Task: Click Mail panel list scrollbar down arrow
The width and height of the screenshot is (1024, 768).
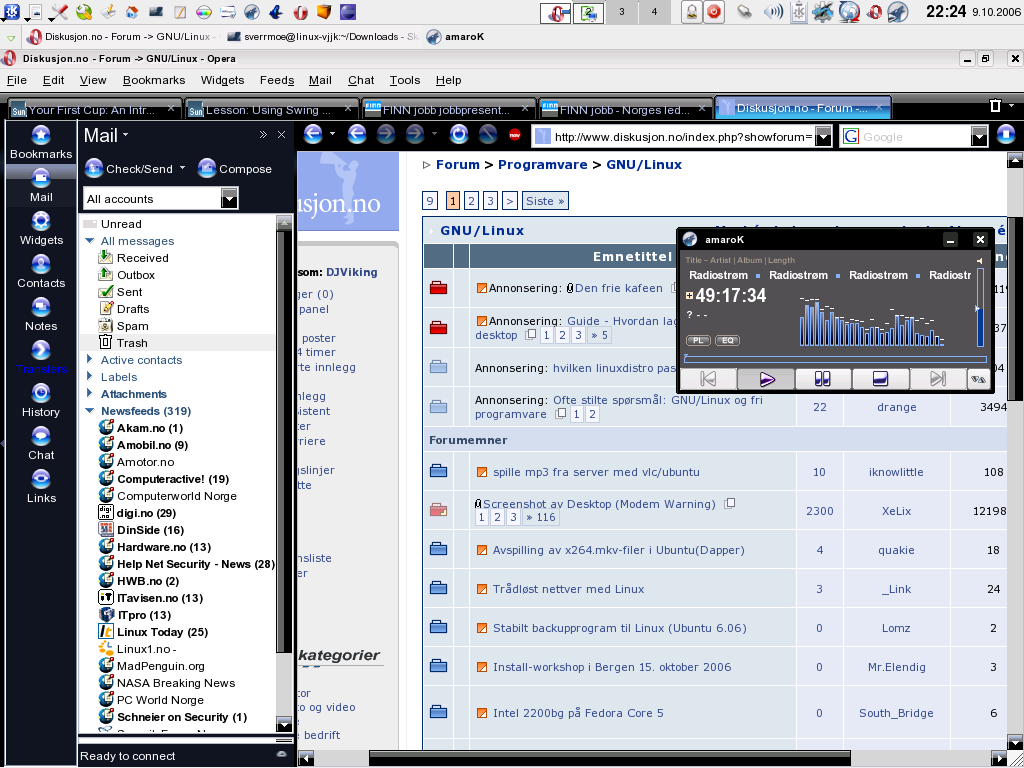Action: (x=284, y=724)
